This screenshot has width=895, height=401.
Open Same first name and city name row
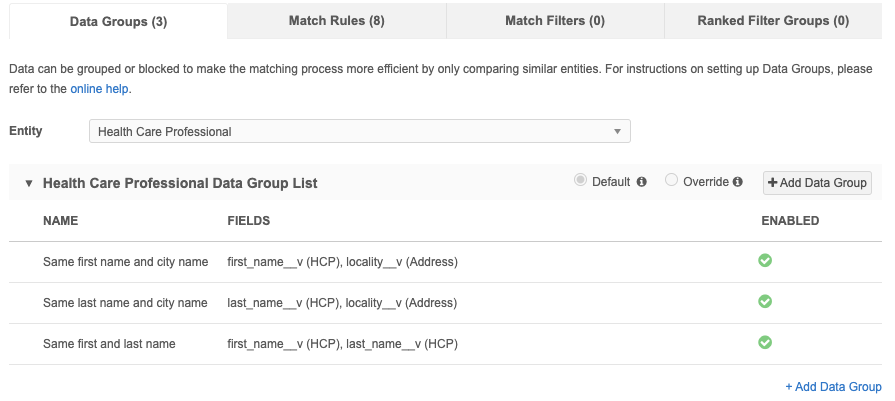tap(125, 262)
